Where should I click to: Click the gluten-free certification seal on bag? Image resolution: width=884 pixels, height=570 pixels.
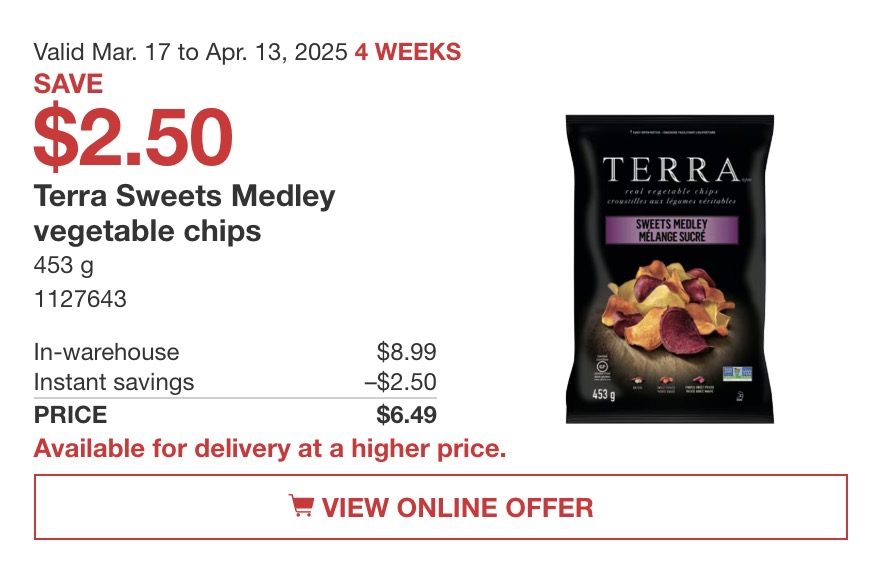click(602, 369)
